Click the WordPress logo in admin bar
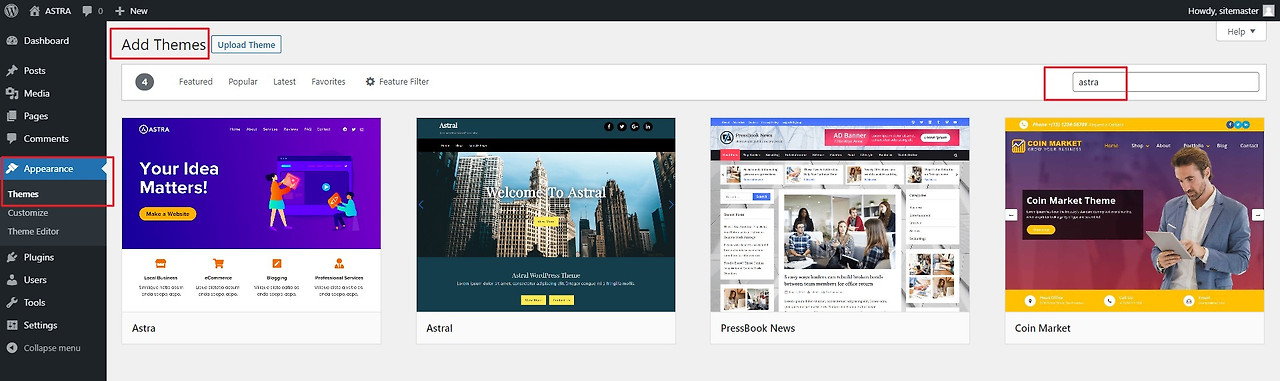The height and width of the screenshot is (381, 1280). (x=12, y=10)
